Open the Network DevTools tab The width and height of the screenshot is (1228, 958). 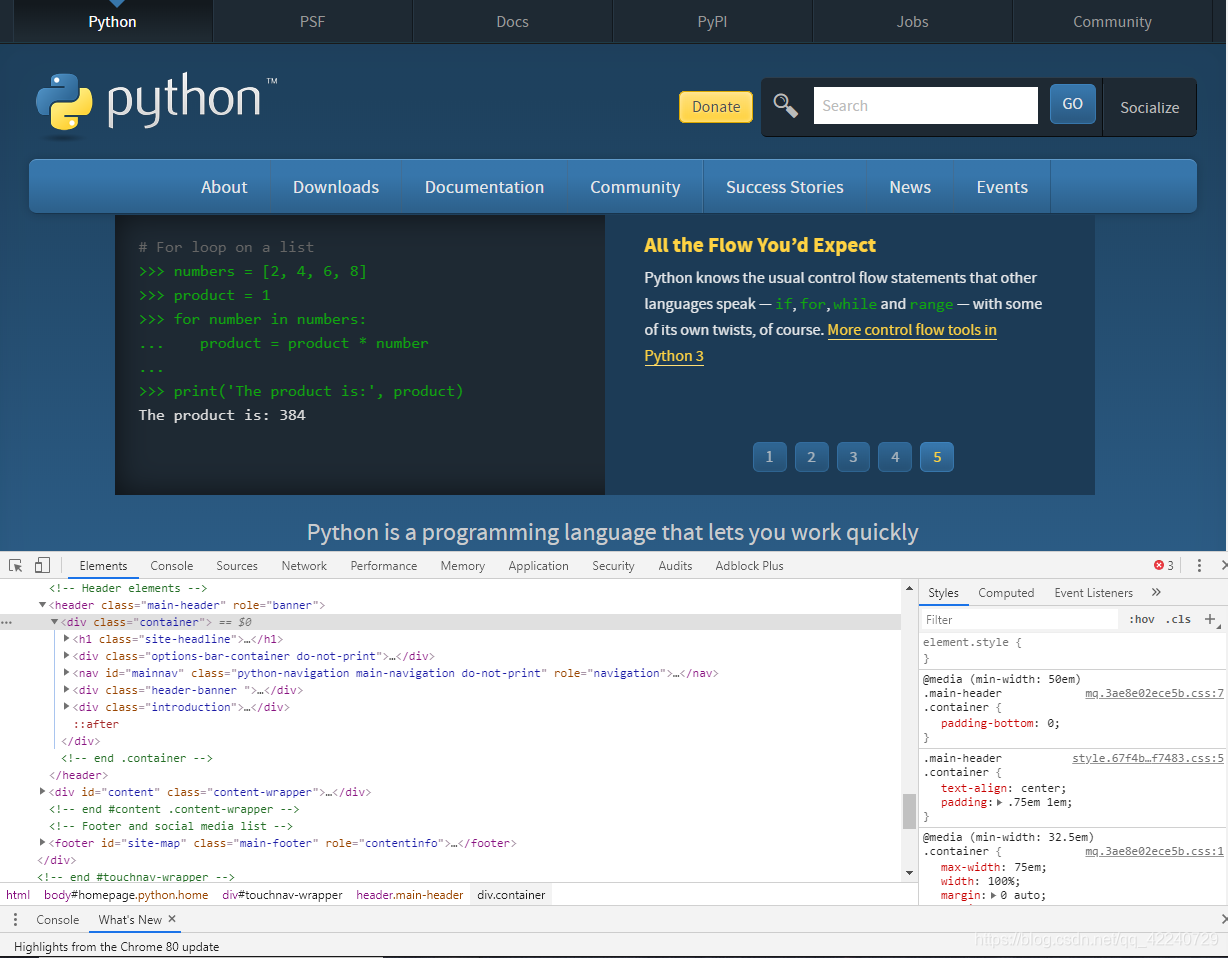pyautogui.click(x=304, y=565)
